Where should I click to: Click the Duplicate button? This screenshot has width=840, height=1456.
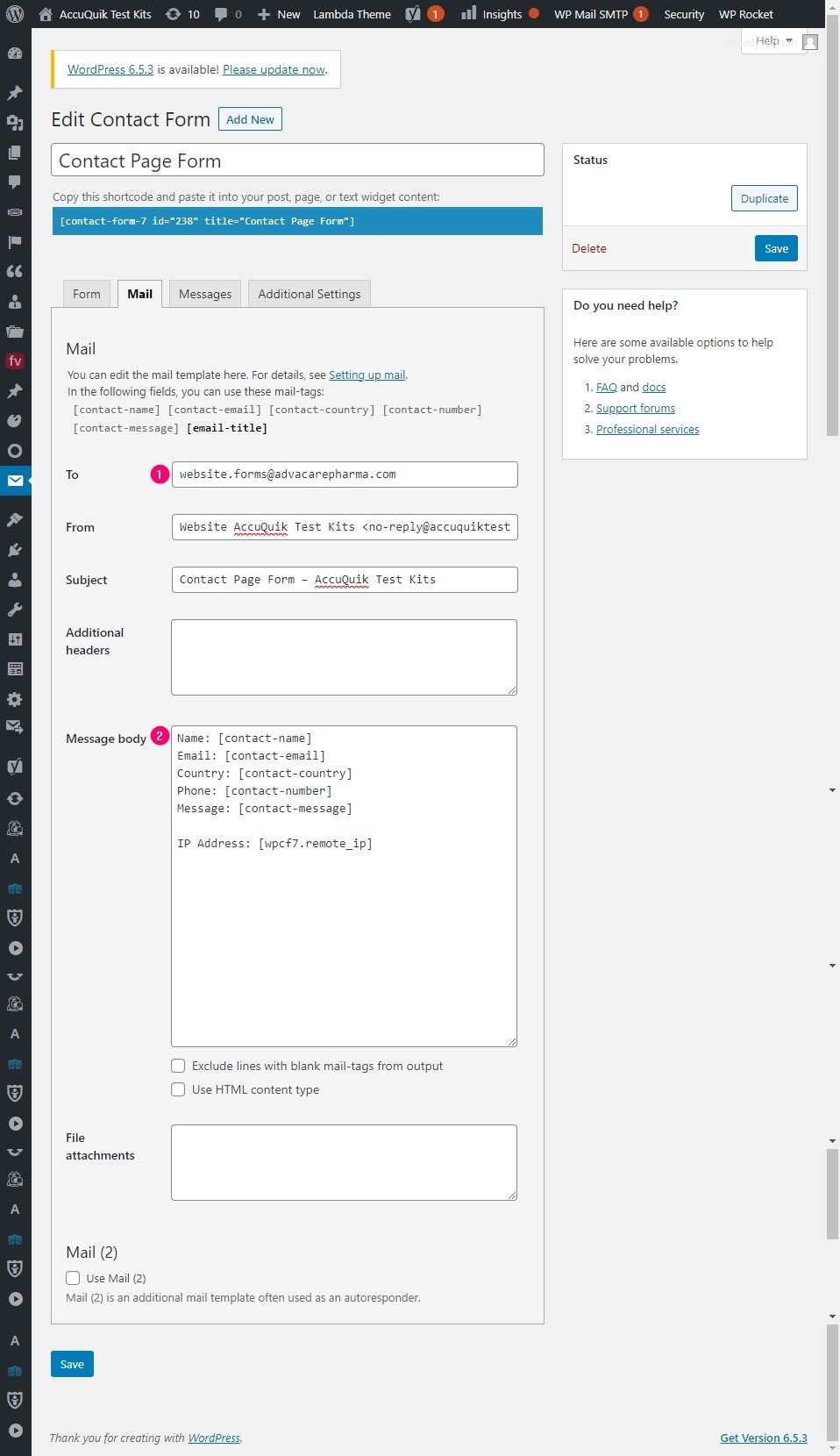tap(764, 198)
